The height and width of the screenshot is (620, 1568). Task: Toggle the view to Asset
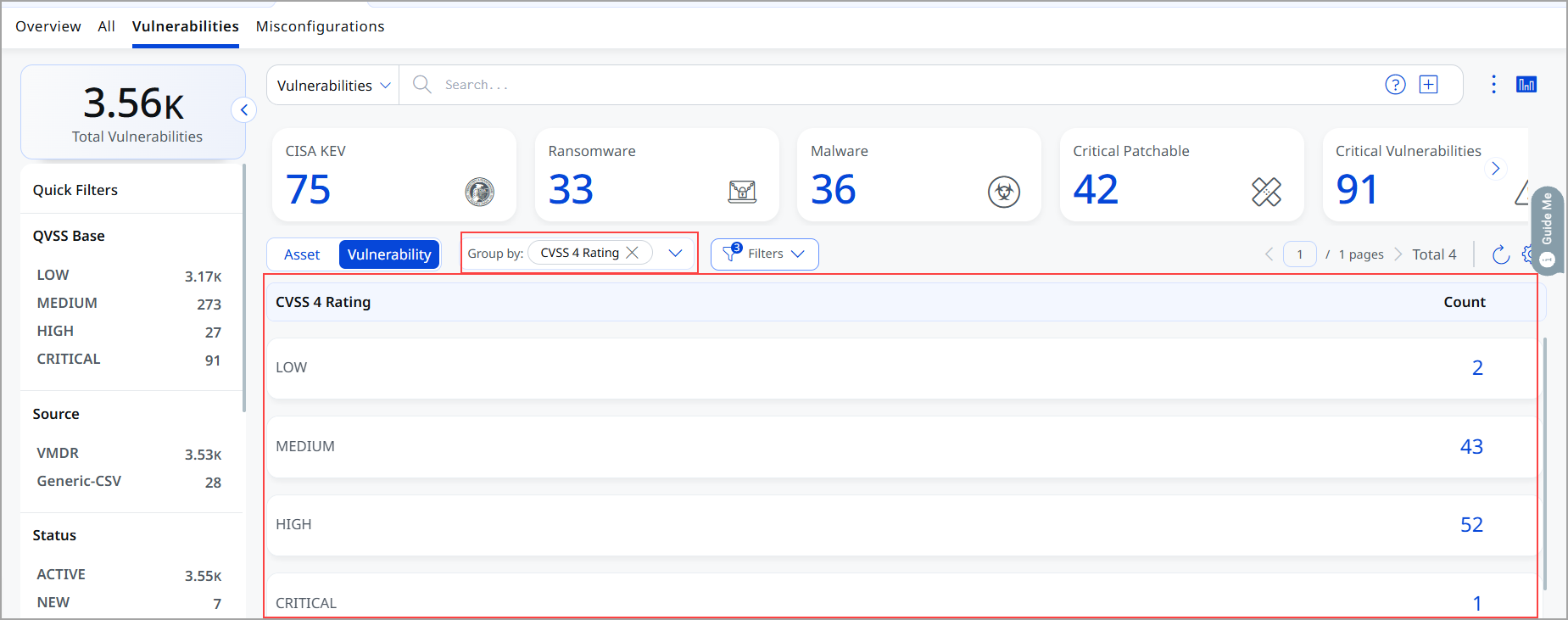coord(302,254)
